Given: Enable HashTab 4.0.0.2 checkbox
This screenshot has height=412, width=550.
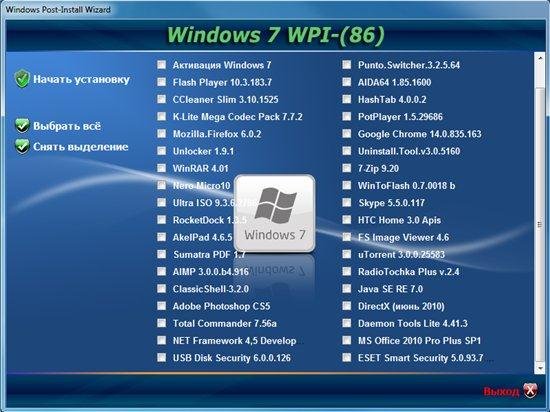Looking at the screenshot, I should (347, 99).
